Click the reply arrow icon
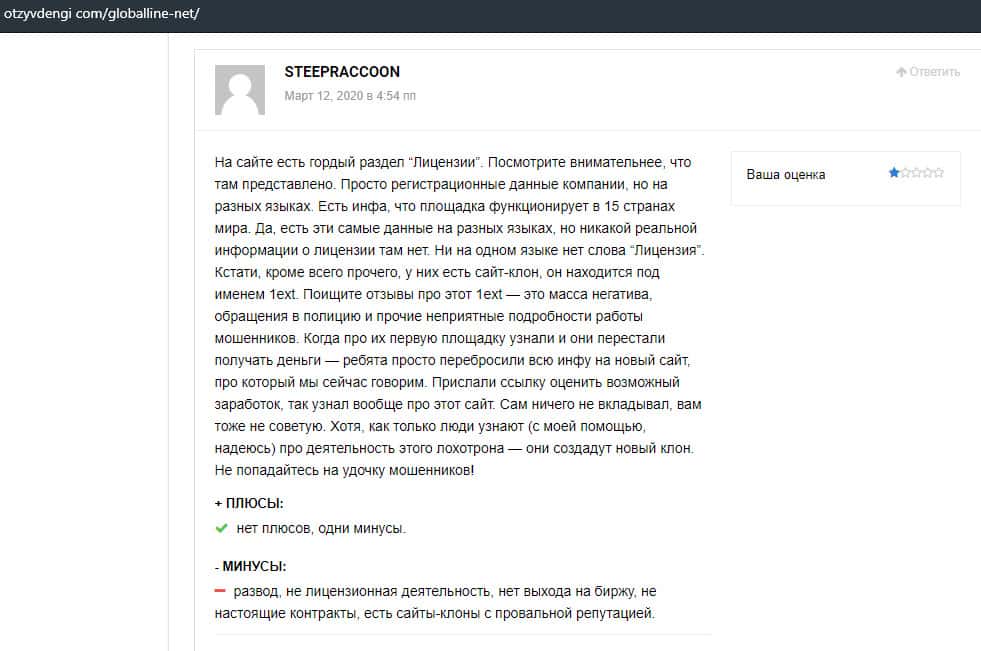This screenshot has height=651, width=981. 901,72
